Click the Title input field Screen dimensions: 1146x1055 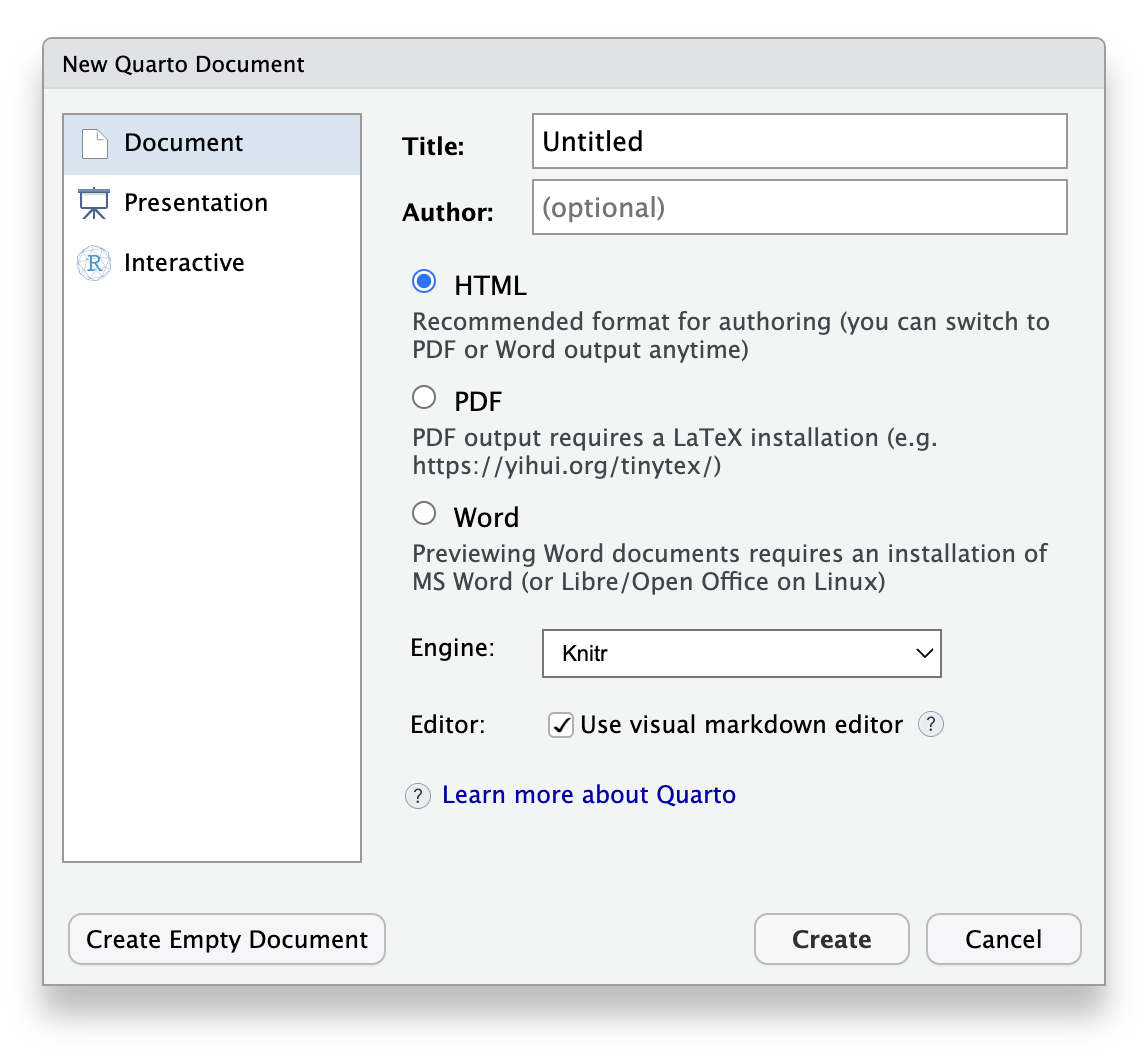[x=800, y=141]
